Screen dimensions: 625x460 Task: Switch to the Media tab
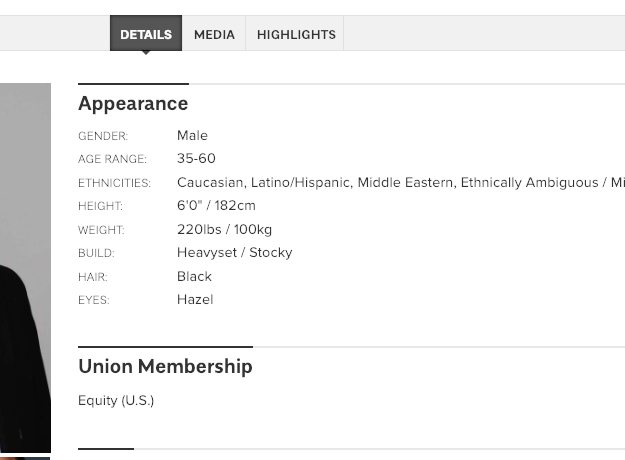214,34
